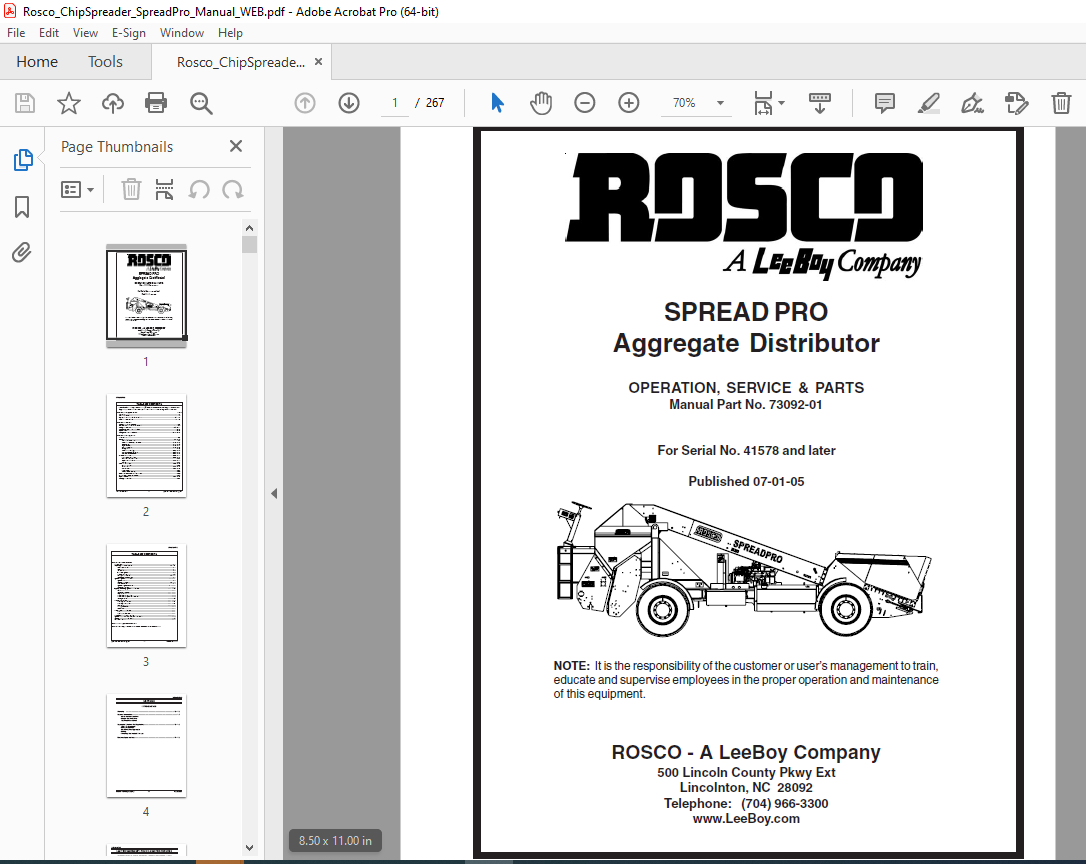Viewport: 1086px width, 864px height.
Task: Switch to the Tools tab
Action: click(x=105, y=62)
